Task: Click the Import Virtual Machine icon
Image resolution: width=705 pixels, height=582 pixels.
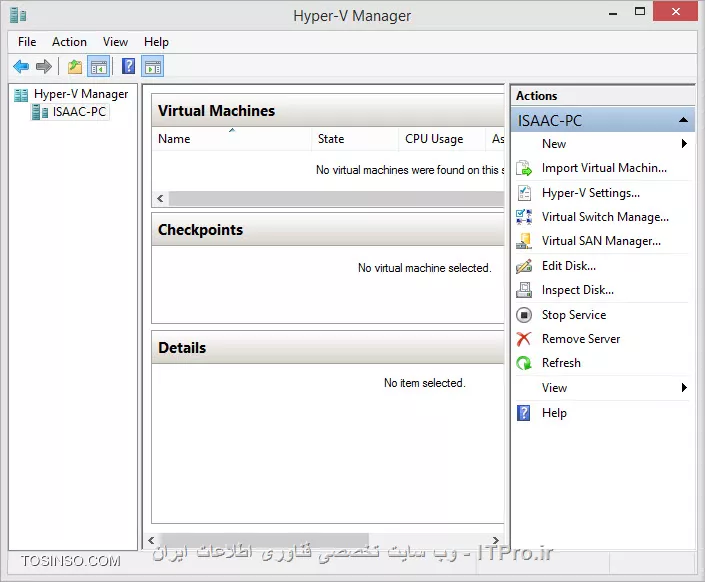Action: point(524,168)
